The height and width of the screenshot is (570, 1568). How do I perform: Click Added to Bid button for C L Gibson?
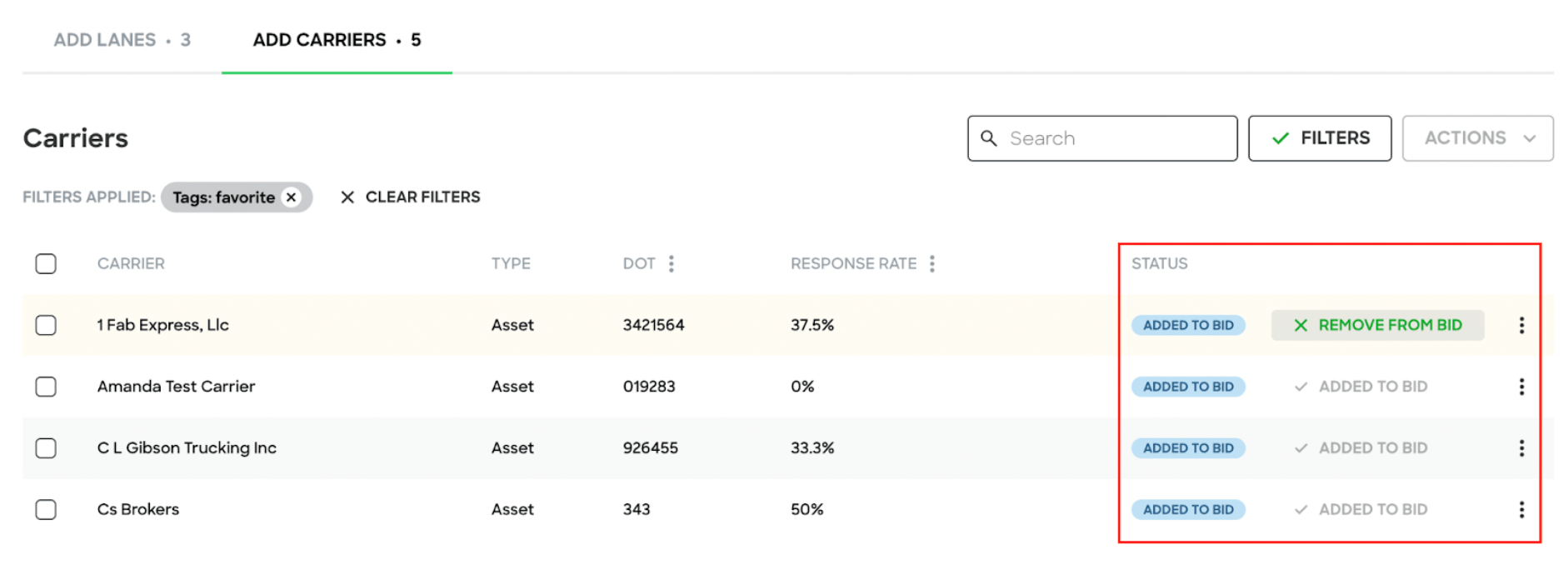(x=1361, y=448)
